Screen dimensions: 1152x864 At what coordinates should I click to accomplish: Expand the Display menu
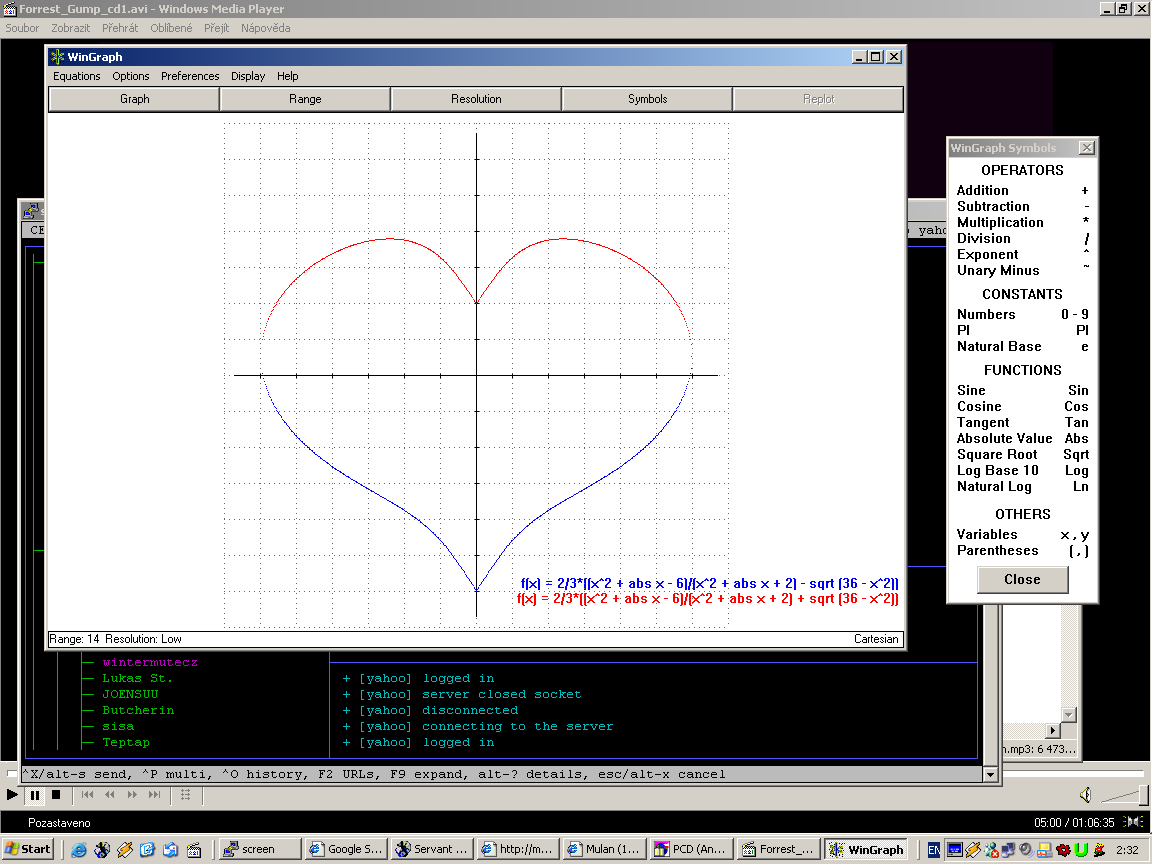tap(248, 76)
